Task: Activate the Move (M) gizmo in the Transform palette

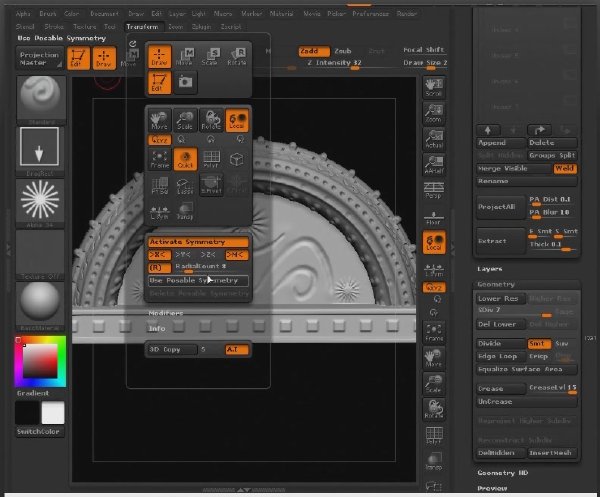Action: pos(185,57)
